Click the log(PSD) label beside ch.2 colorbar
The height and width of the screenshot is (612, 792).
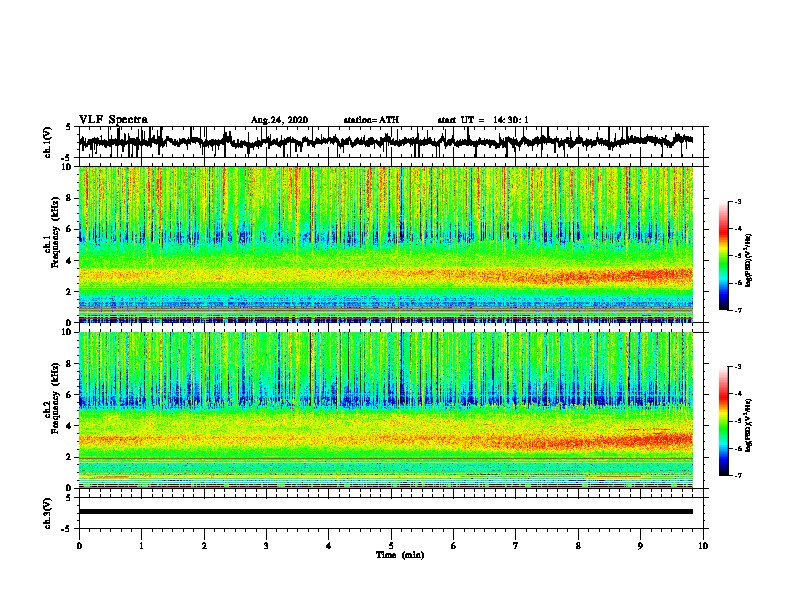coord(749,424)
